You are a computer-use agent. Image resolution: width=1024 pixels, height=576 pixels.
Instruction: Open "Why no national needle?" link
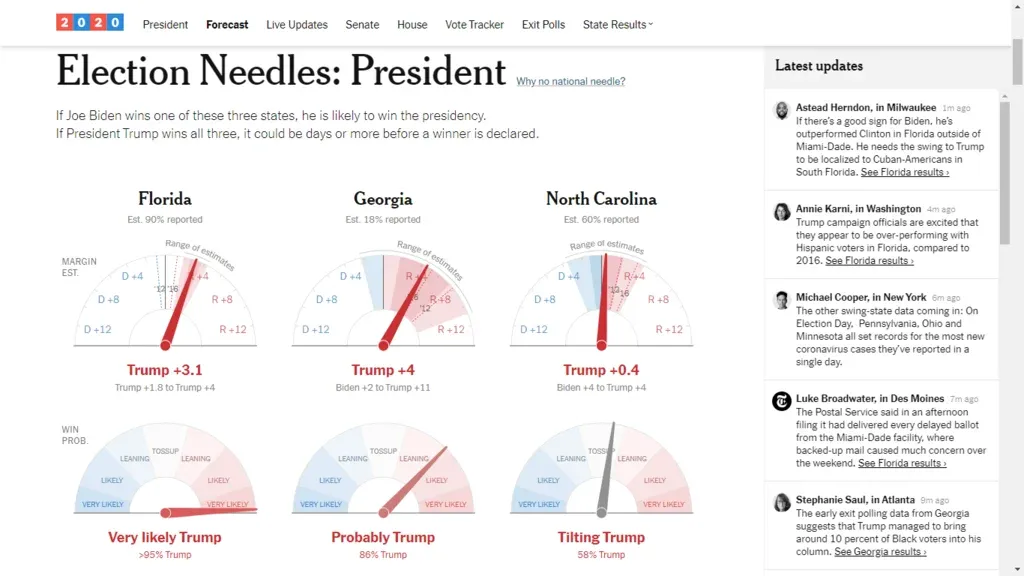click(571, 82)
